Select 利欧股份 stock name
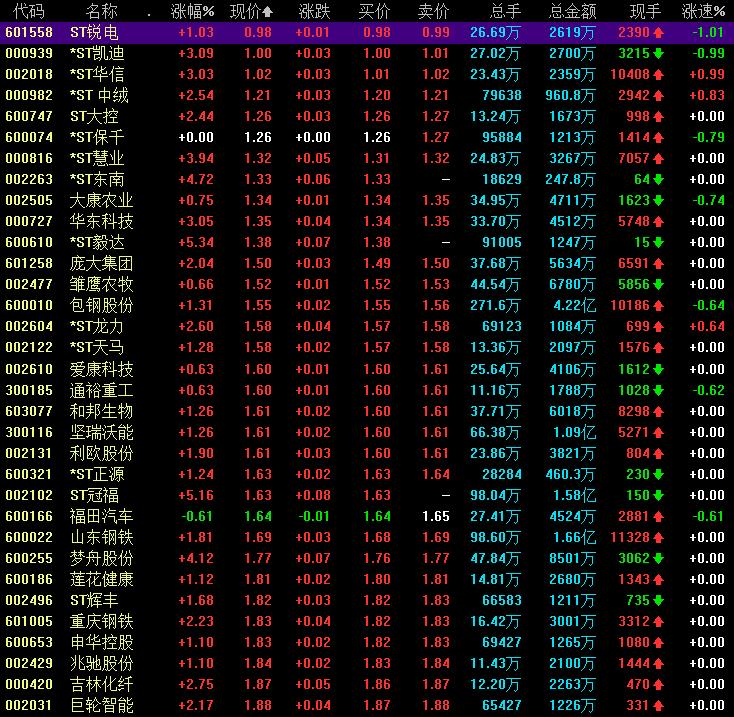This screenshot has height=717, width=734. tap(102, 453)
